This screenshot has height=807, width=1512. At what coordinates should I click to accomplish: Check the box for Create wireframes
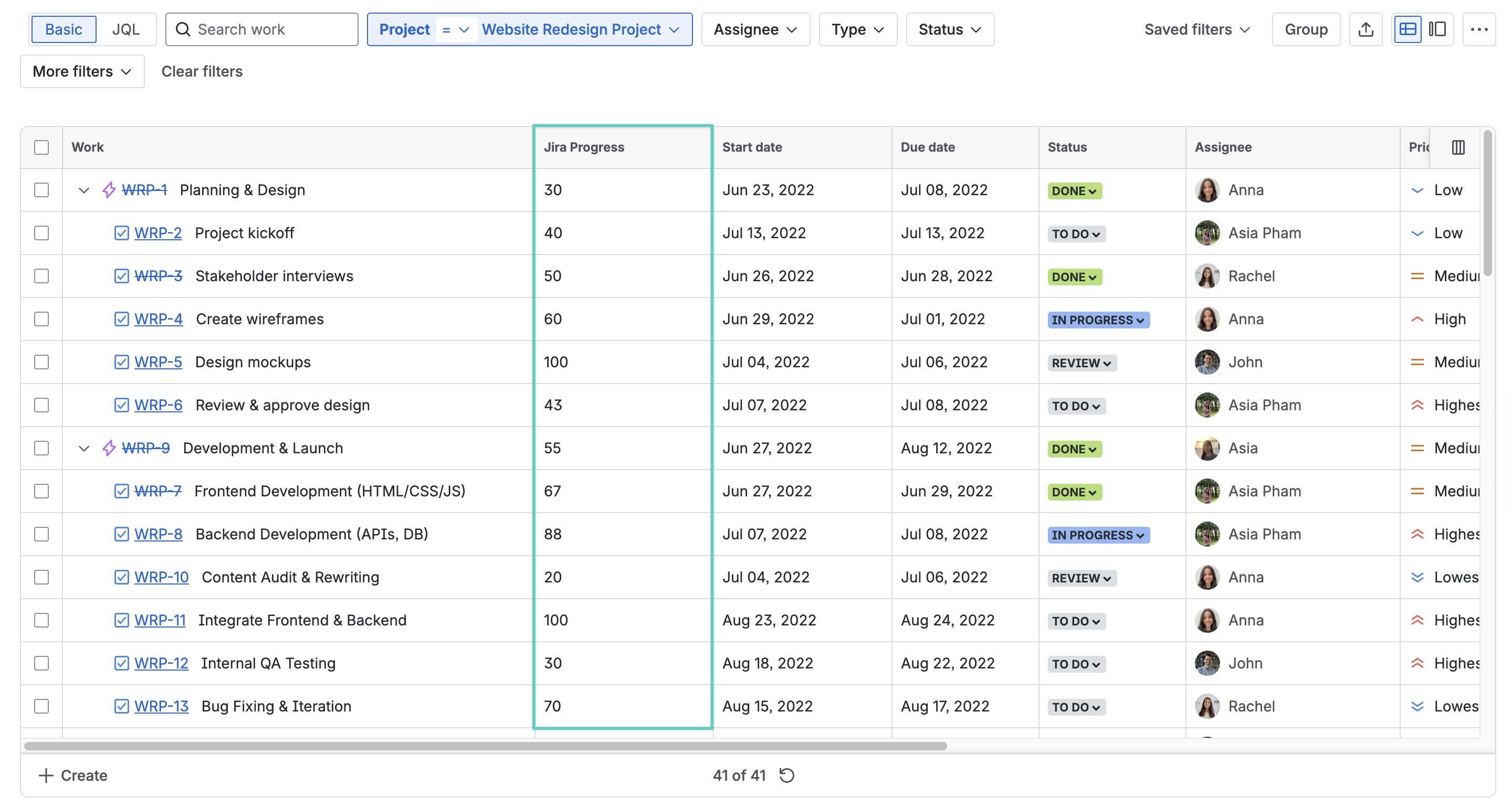click(x=41, y=319)
